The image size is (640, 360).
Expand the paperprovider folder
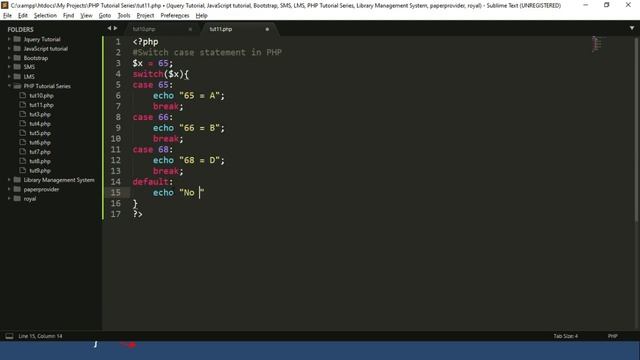(9, 189)
